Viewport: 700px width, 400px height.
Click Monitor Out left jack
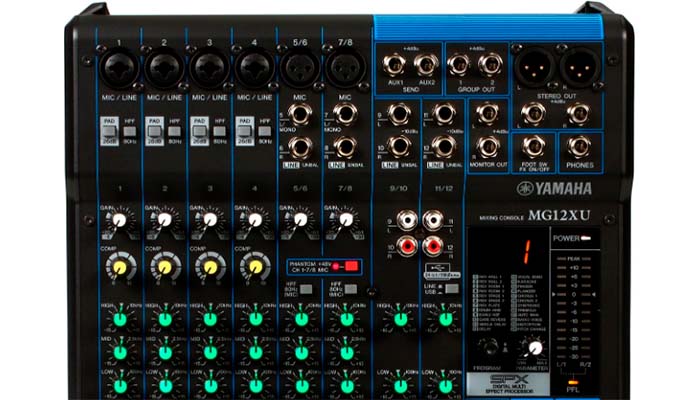pyautogui.click(x=488, y=113)
